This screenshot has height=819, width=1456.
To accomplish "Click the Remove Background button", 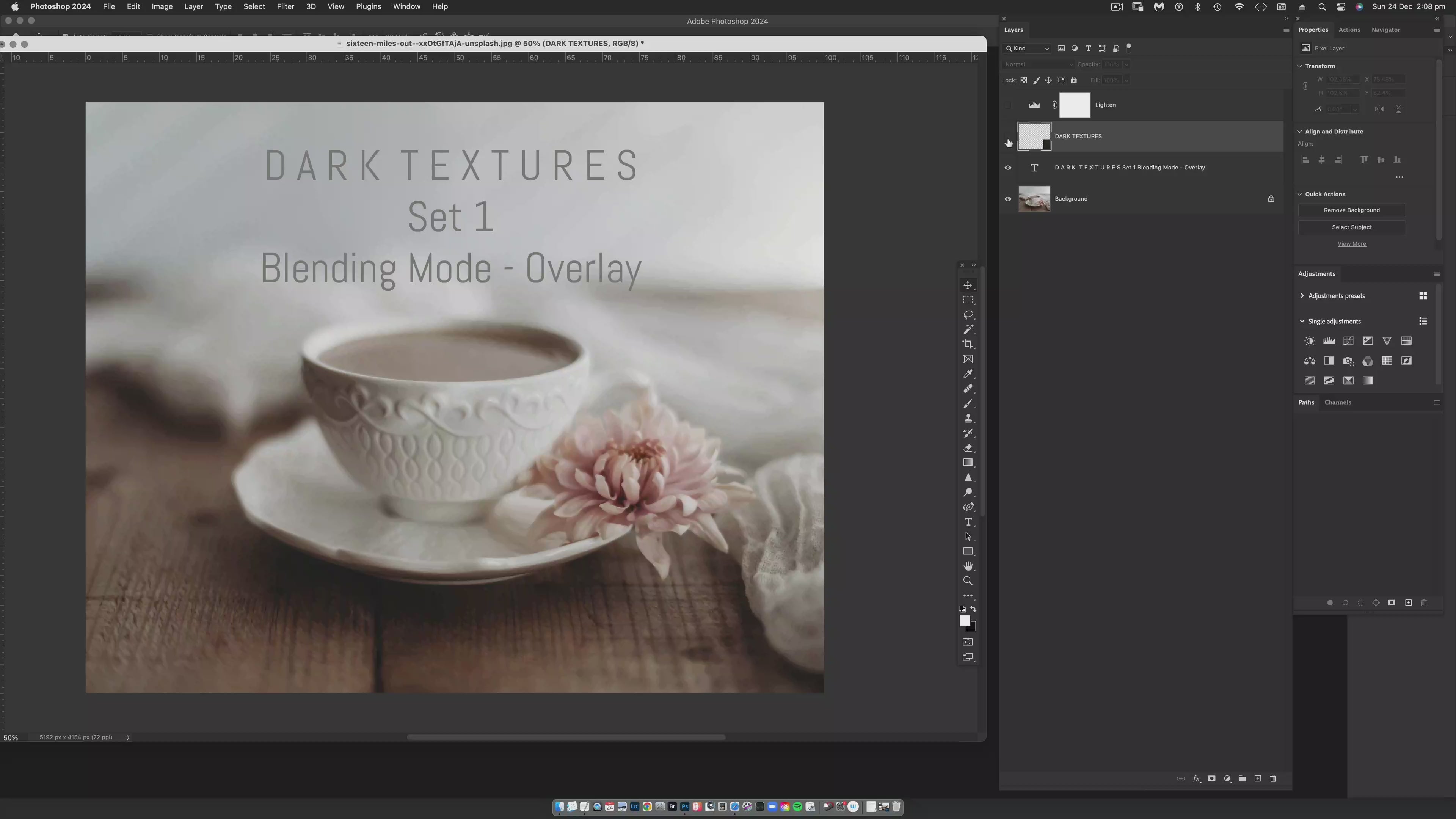I will pyautogui.click(x=1351, y=210).
